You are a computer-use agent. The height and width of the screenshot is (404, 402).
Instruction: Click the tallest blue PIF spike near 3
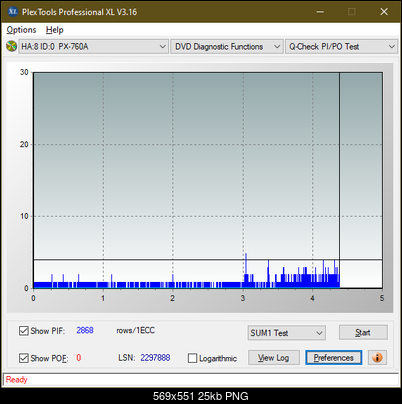pos(246,271)
